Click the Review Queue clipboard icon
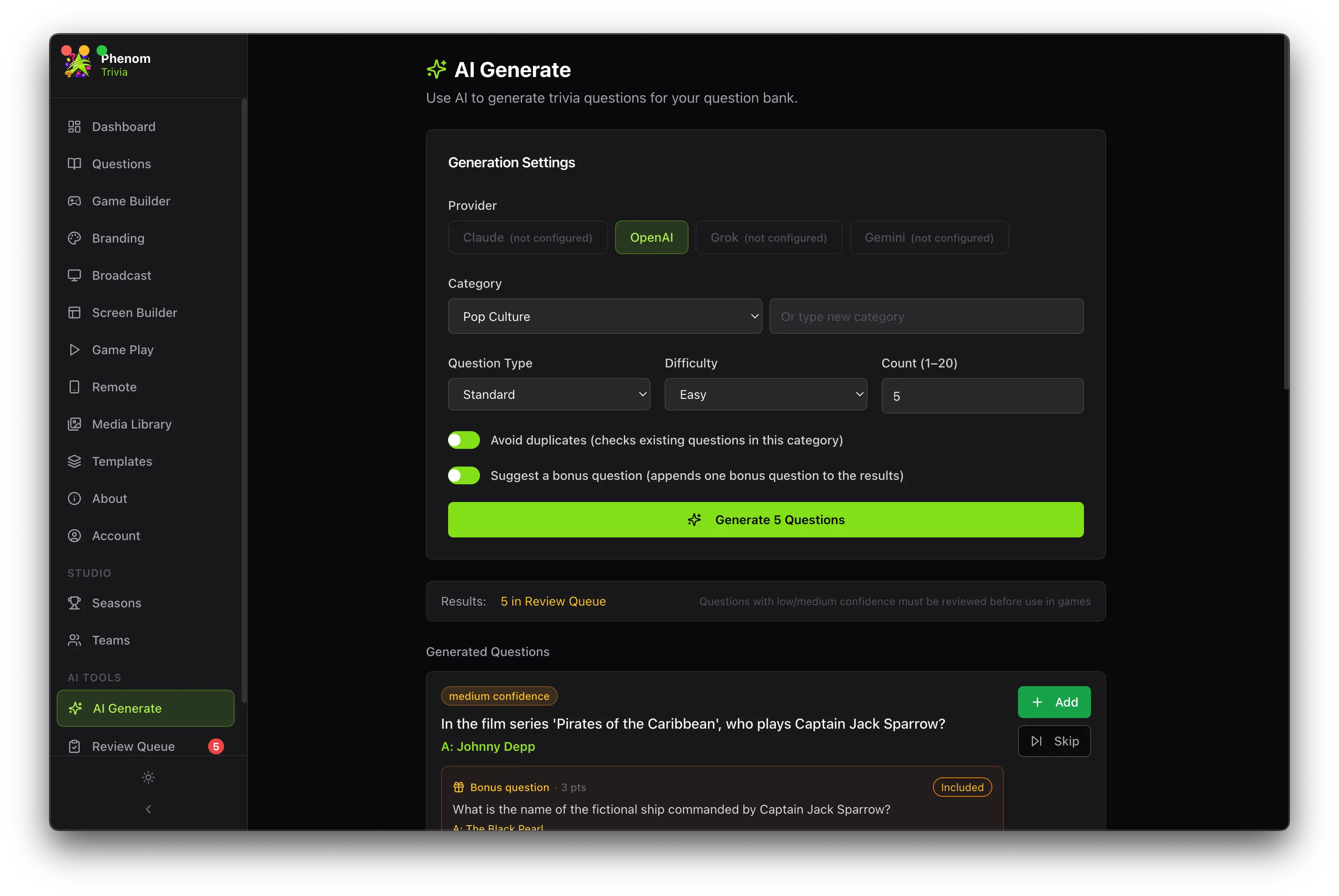 [x=74, y=746]
